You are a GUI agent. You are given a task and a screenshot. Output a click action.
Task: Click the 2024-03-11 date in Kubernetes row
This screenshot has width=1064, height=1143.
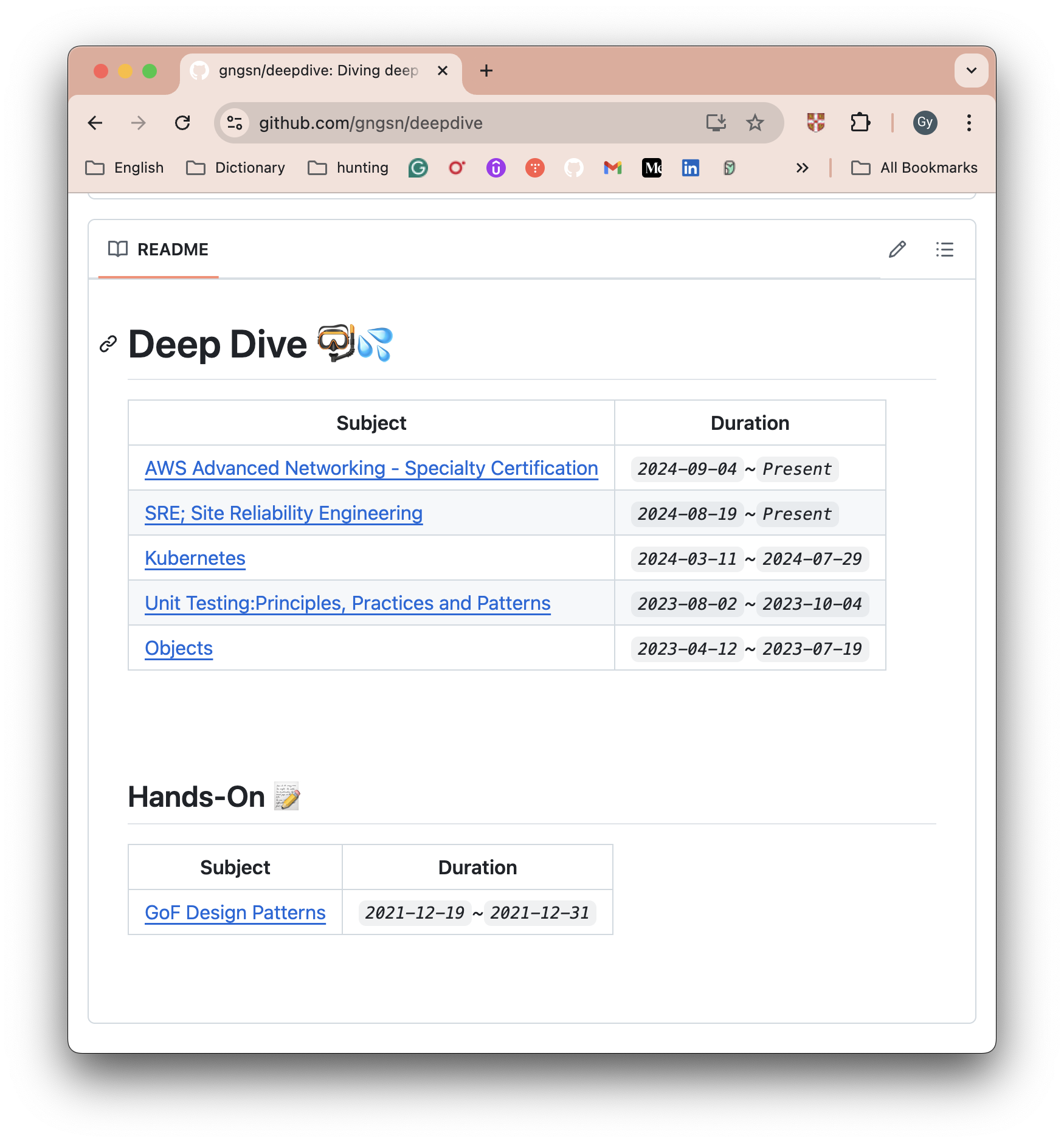(x=687, y=559)
